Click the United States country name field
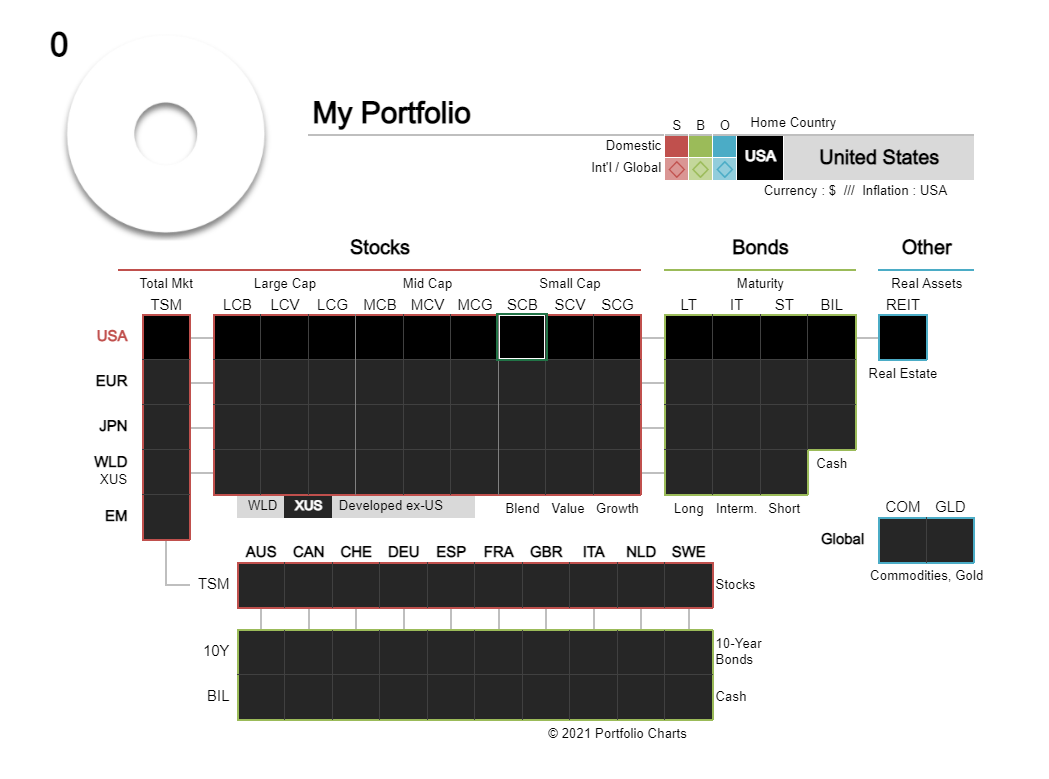The width and height of the screenshot is (1049, 779). [x=879, y=157]
